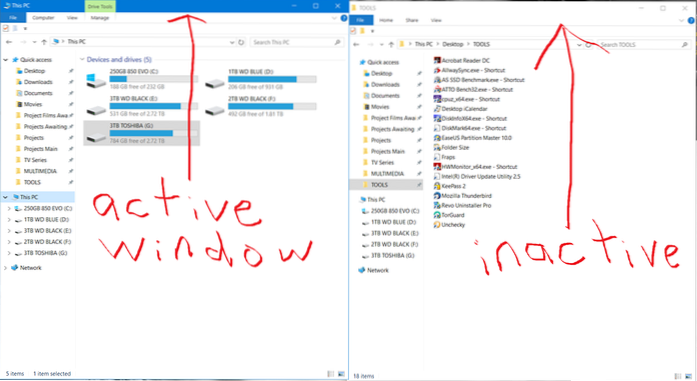Click Desktop breadcrumb in TOOLS address bar

[453, 44]
